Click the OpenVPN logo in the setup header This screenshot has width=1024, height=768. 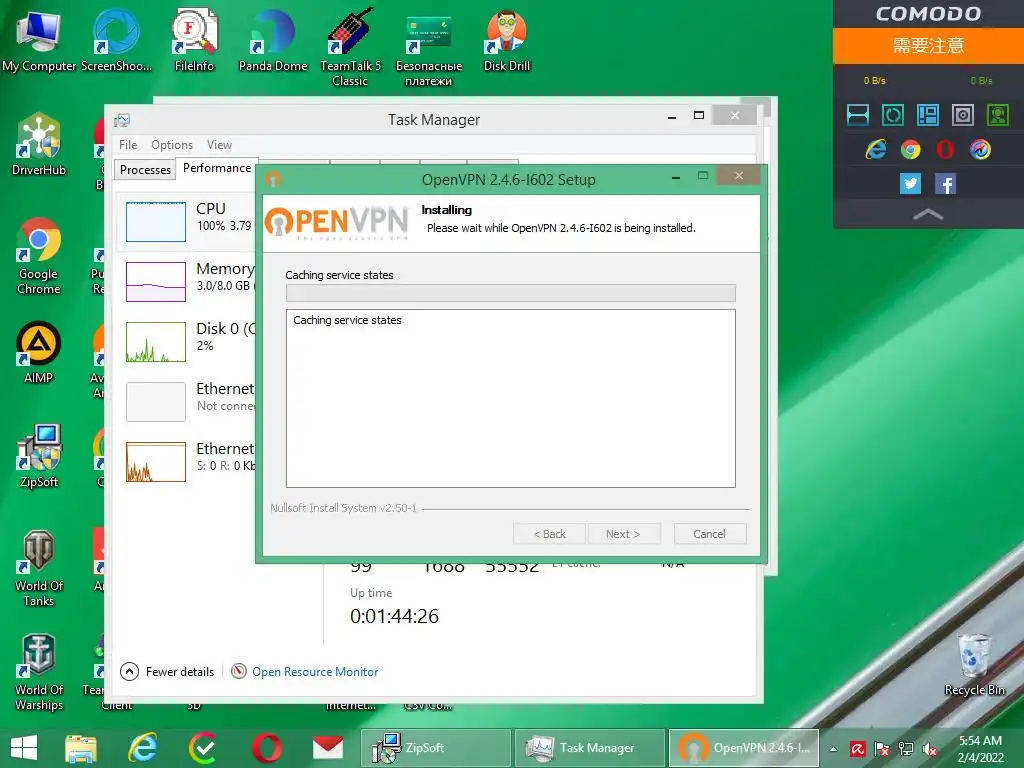337,222
